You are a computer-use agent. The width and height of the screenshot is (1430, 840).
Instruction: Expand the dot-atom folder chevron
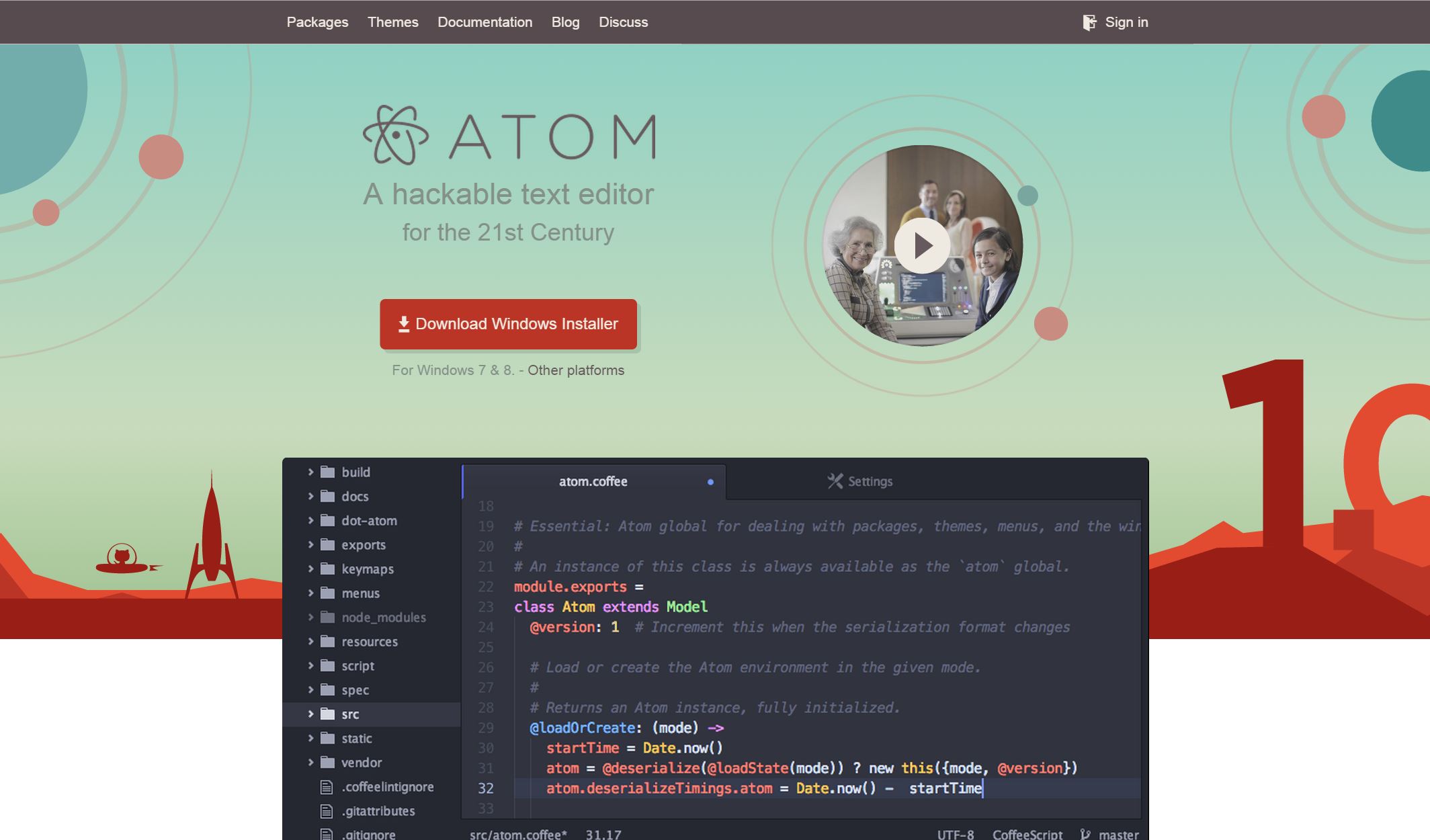(310, 520)
